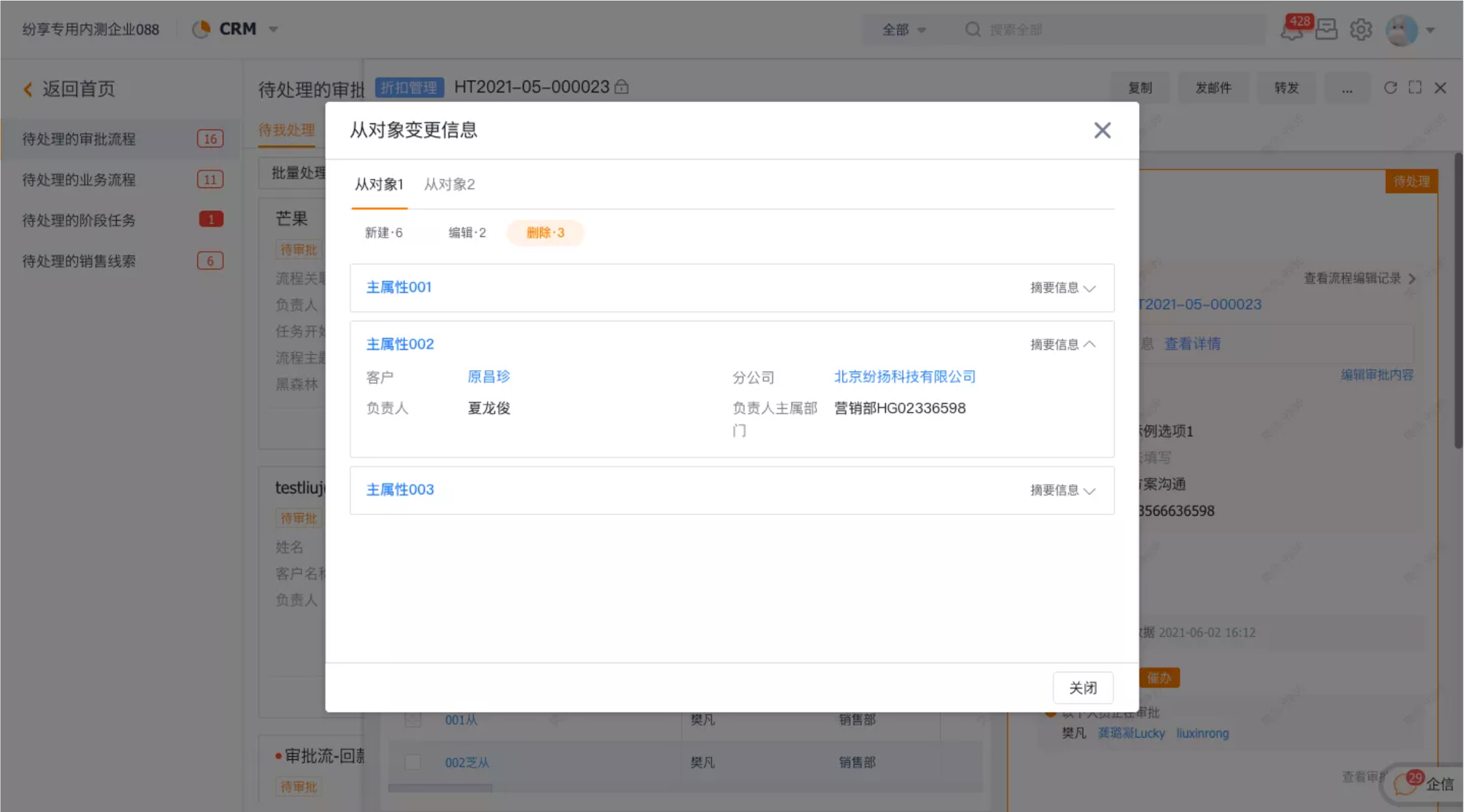Click the 复制 button in detail header
The width and height of the screenshot is (1464, 812).
(1140, 88)
